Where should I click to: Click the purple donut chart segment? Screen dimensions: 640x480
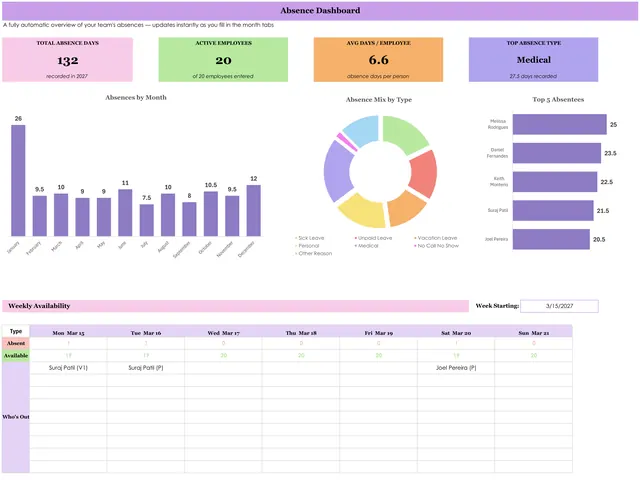pos(338,171)
